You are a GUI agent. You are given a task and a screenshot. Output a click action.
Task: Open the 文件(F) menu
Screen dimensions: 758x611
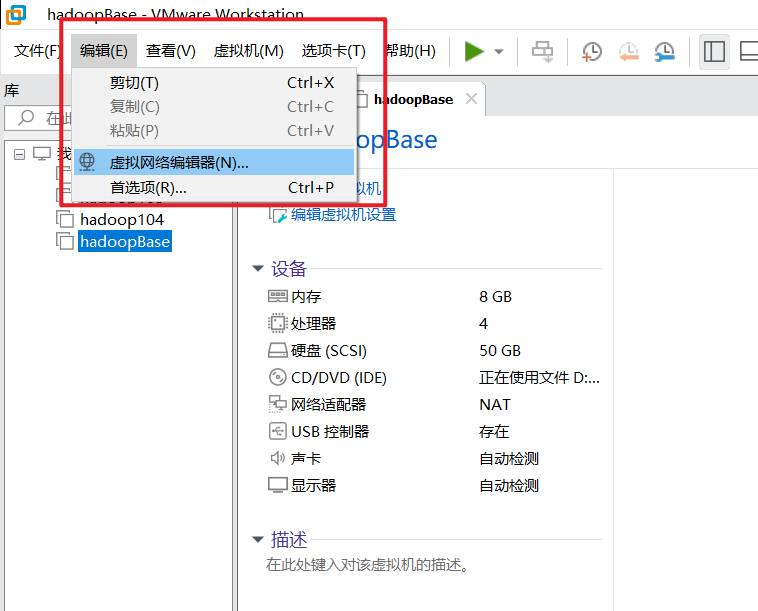tap(37, 51)
